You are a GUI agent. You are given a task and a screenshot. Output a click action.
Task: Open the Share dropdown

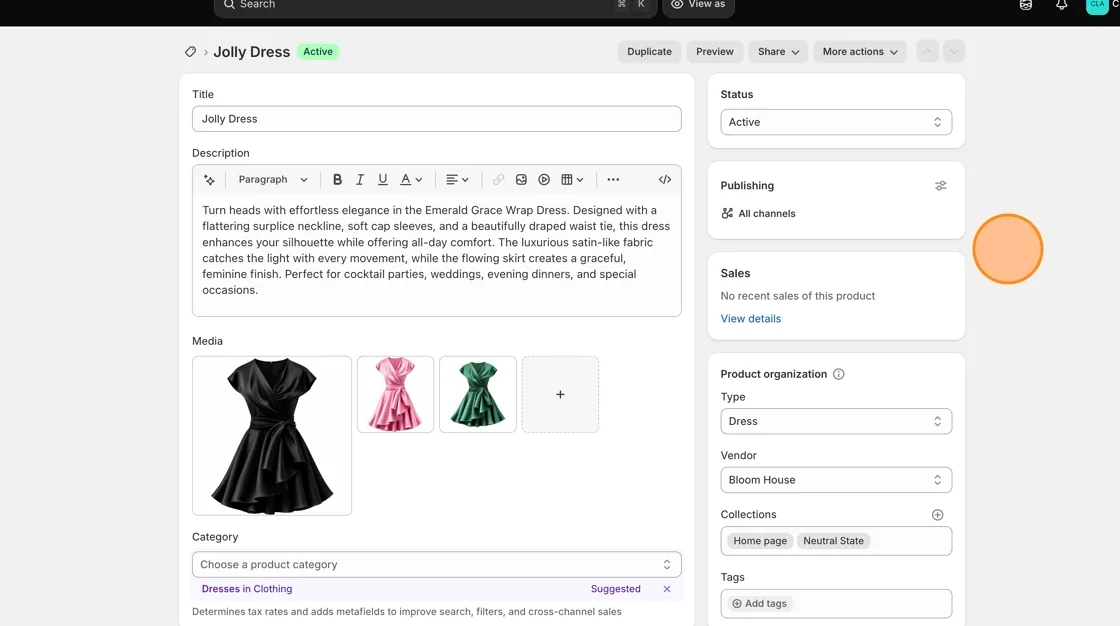click(778, 51)
